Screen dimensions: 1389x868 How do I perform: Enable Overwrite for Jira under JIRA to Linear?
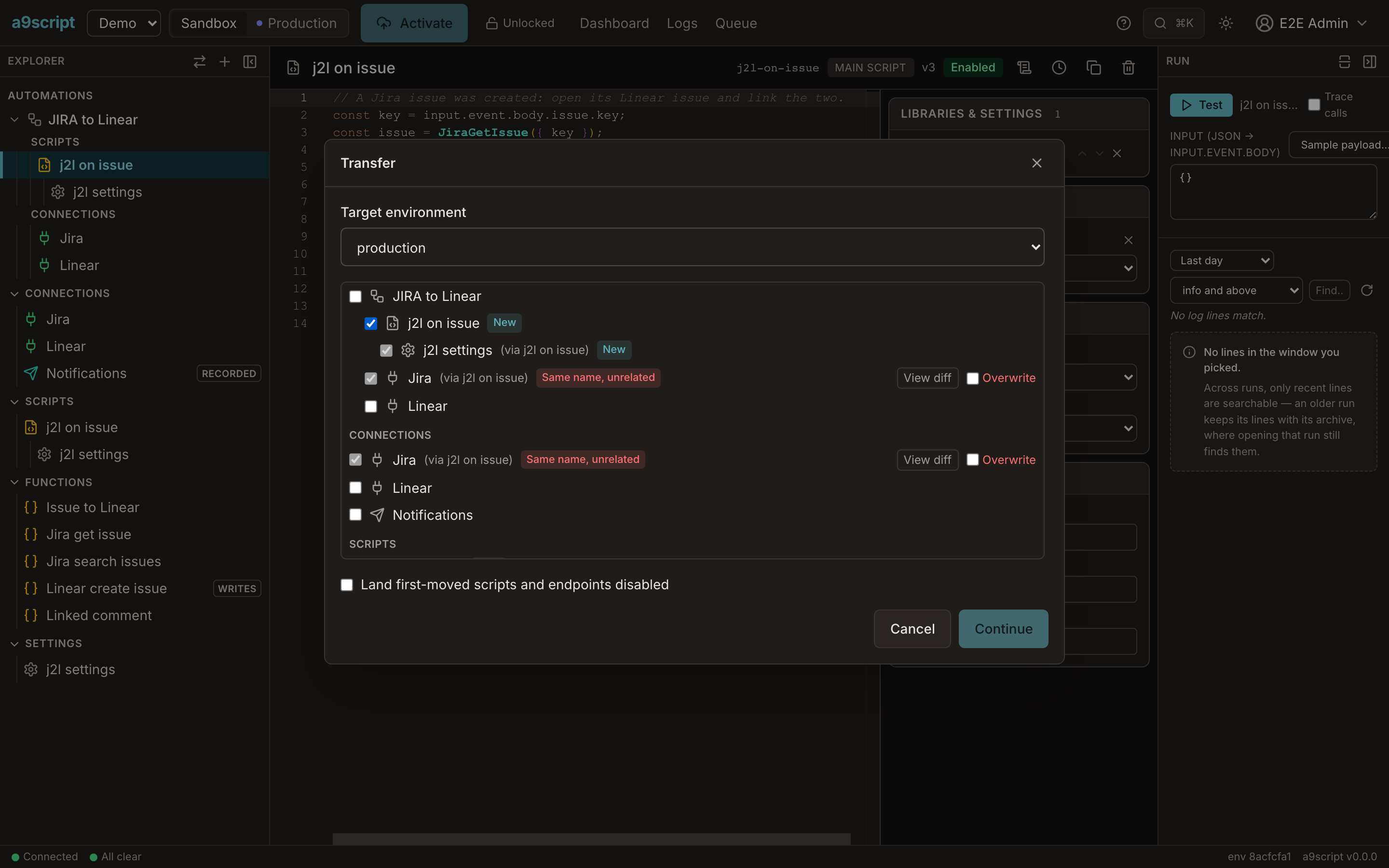(x=972, y=379)
